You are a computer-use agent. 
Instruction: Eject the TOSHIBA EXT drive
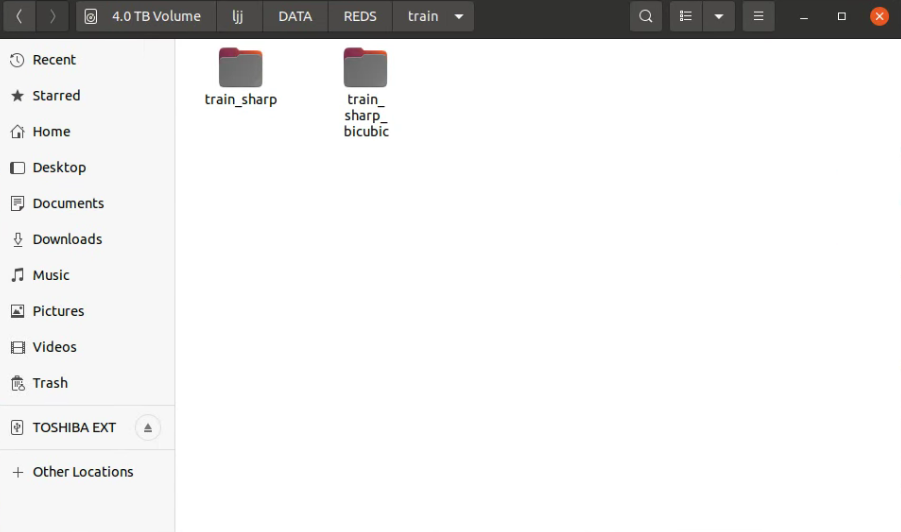point(148,427)
